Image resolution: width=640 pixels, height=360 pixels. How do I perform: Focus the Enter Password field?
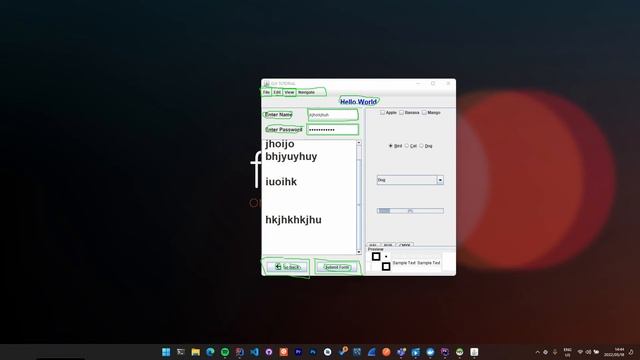coord(332,130)
